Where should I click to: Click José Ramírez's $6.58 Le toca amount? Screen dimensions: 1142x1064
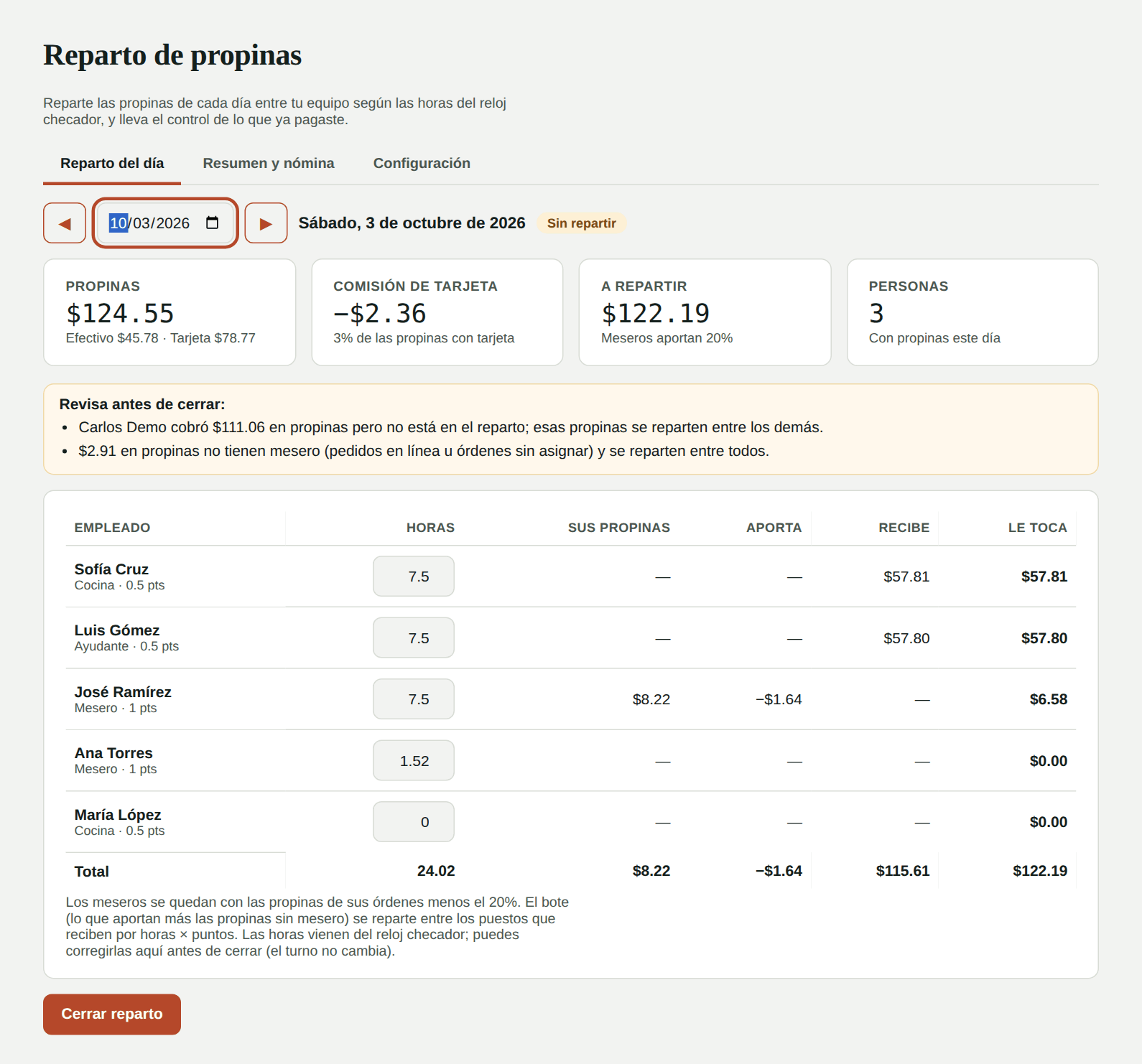(1049, 699)
